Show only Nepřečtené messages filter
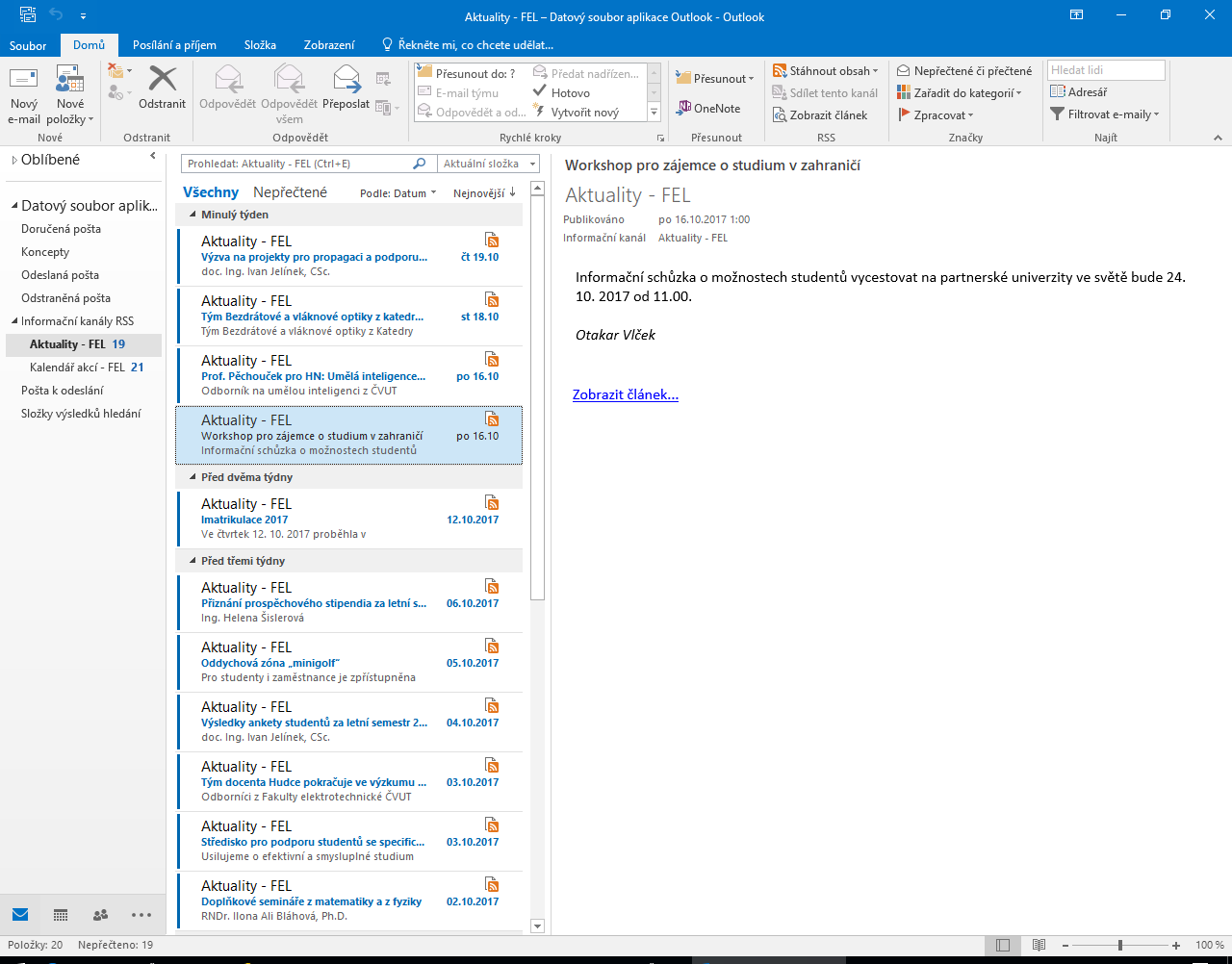1232x964 pixels. pos(290,192)
